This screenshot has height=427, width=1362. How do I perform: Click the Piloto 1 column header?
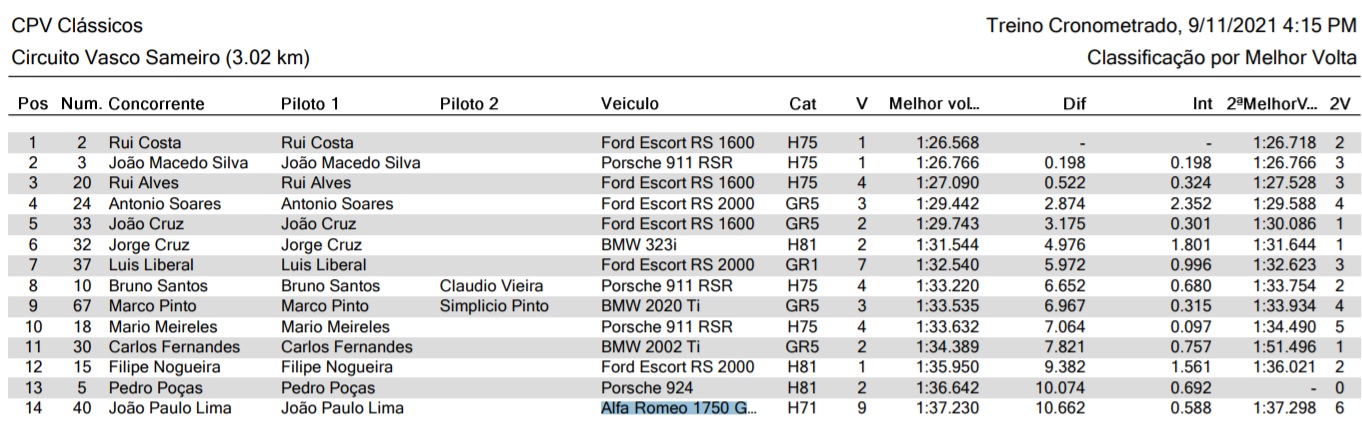click(x=310, y=104)
